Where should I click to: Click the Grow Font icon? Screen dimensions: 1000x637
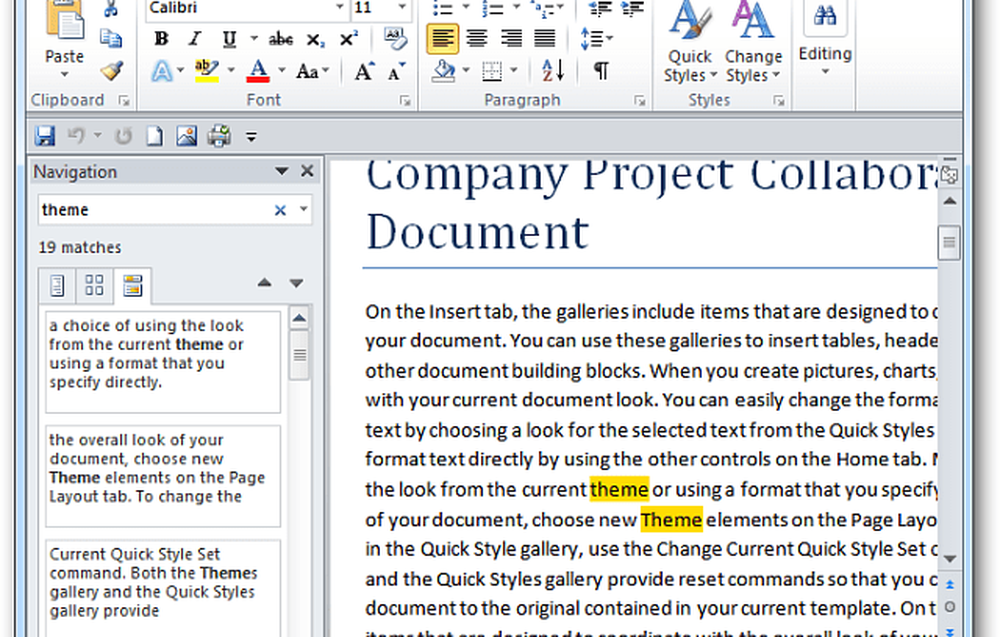(x=364, y=70)
